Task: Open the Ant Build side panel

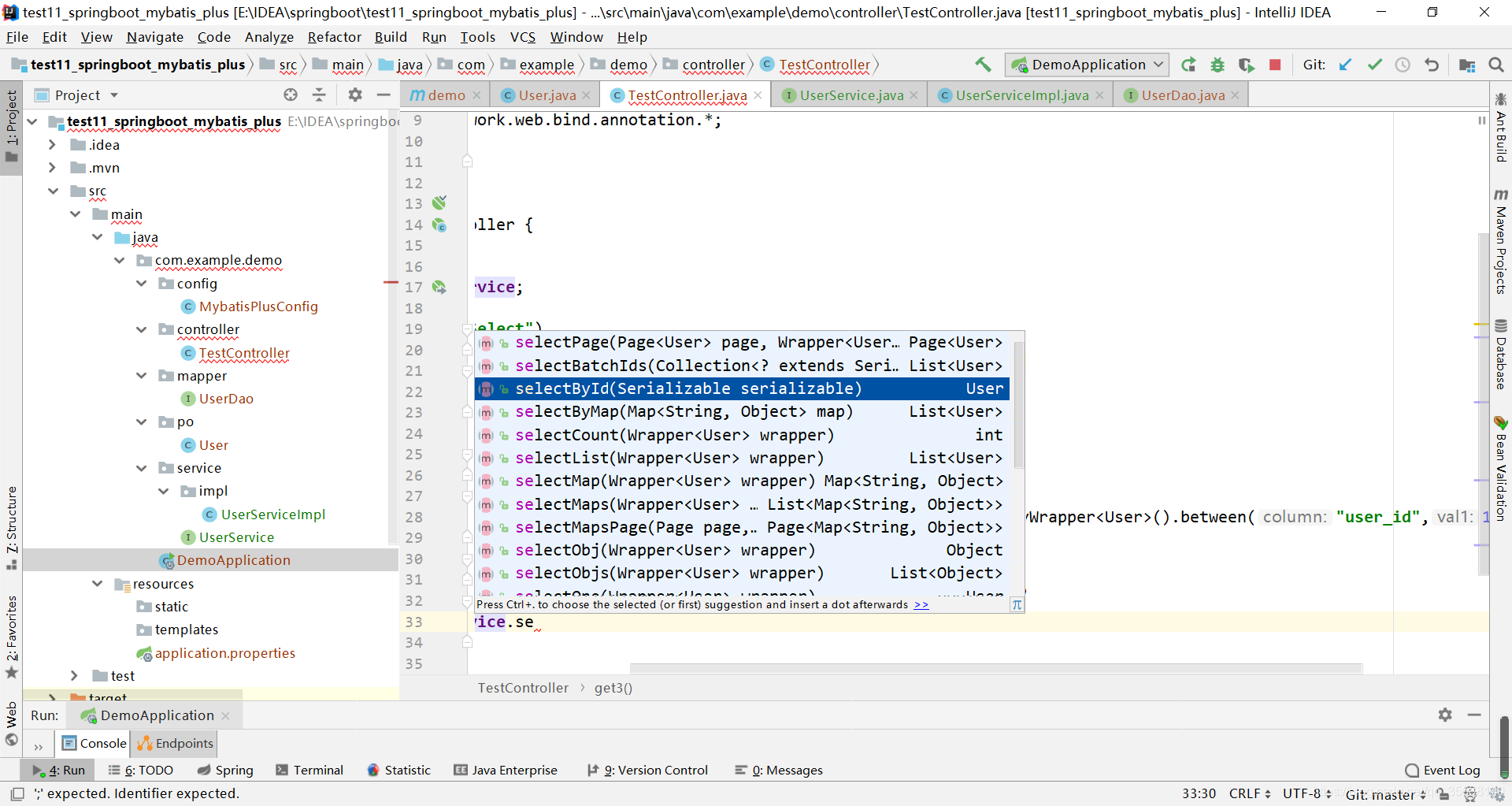Action: (1501, 128)
